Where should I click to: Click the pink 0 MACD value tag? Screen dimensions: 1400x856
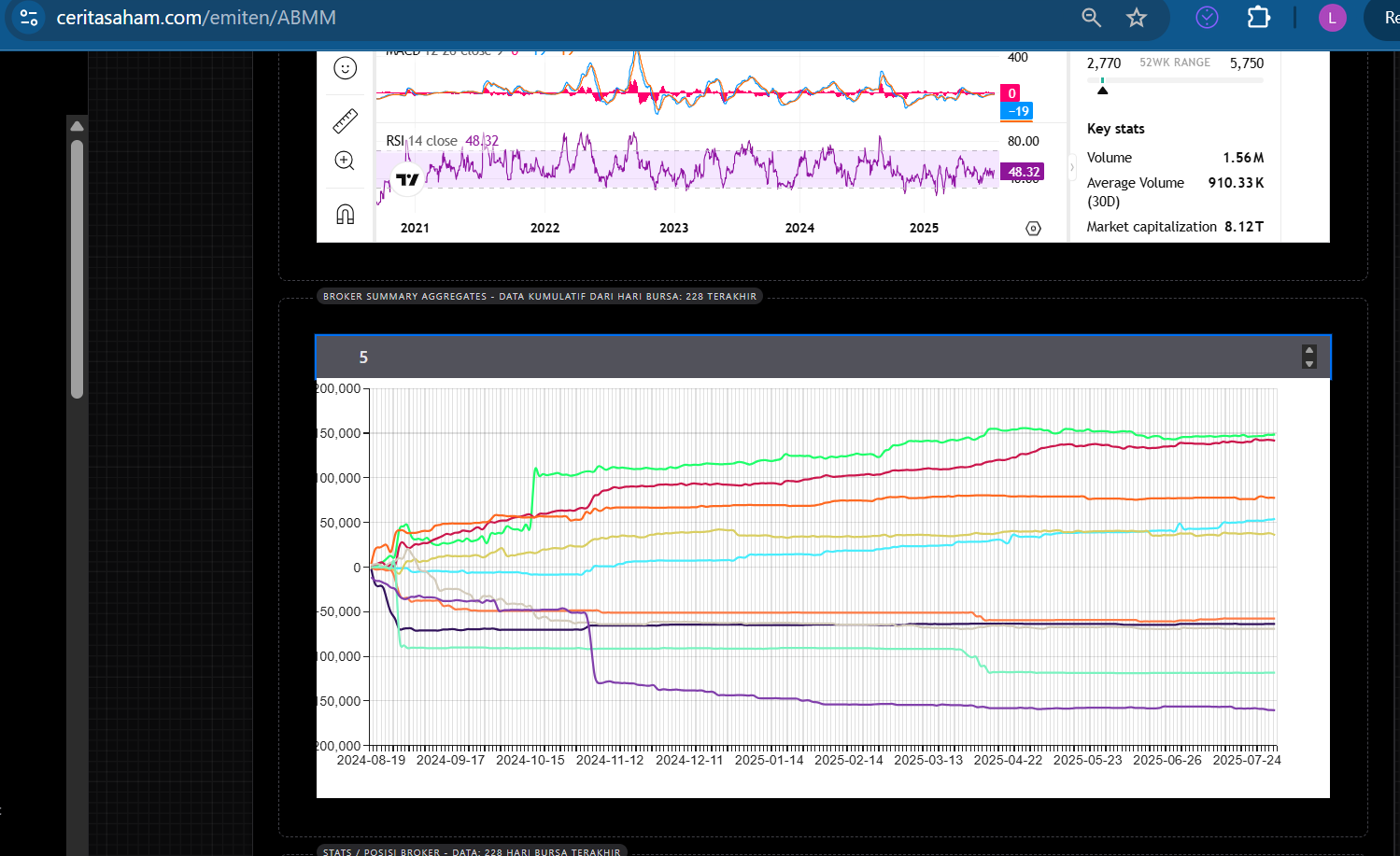point(1011,93)
